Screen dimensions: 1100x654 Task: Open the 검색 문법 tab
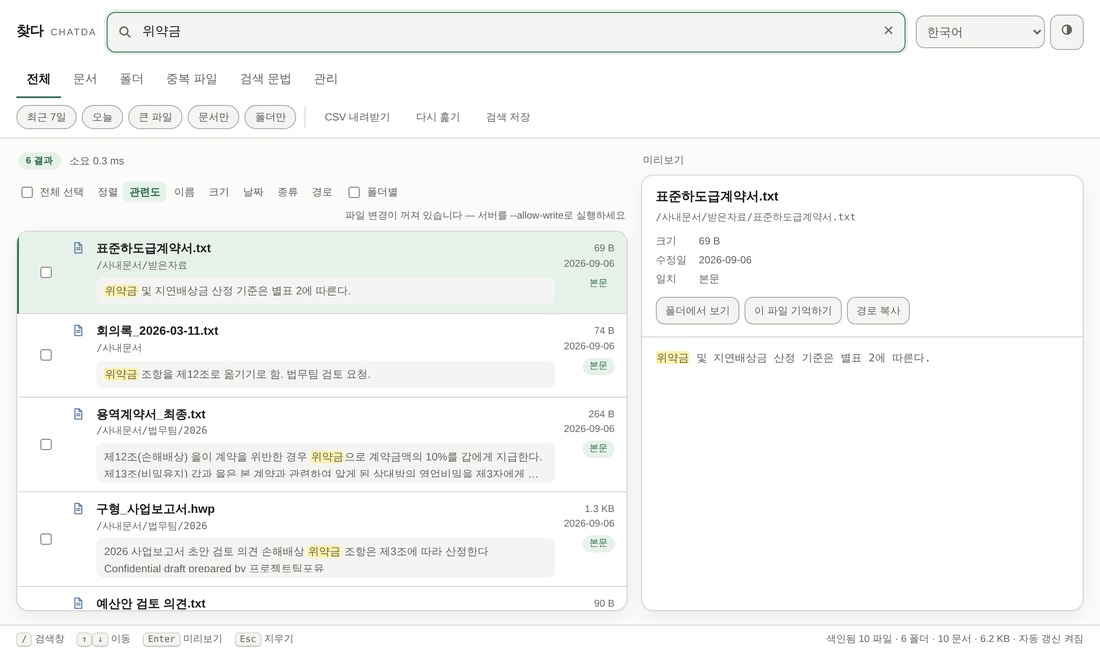[x=265, y=79]
